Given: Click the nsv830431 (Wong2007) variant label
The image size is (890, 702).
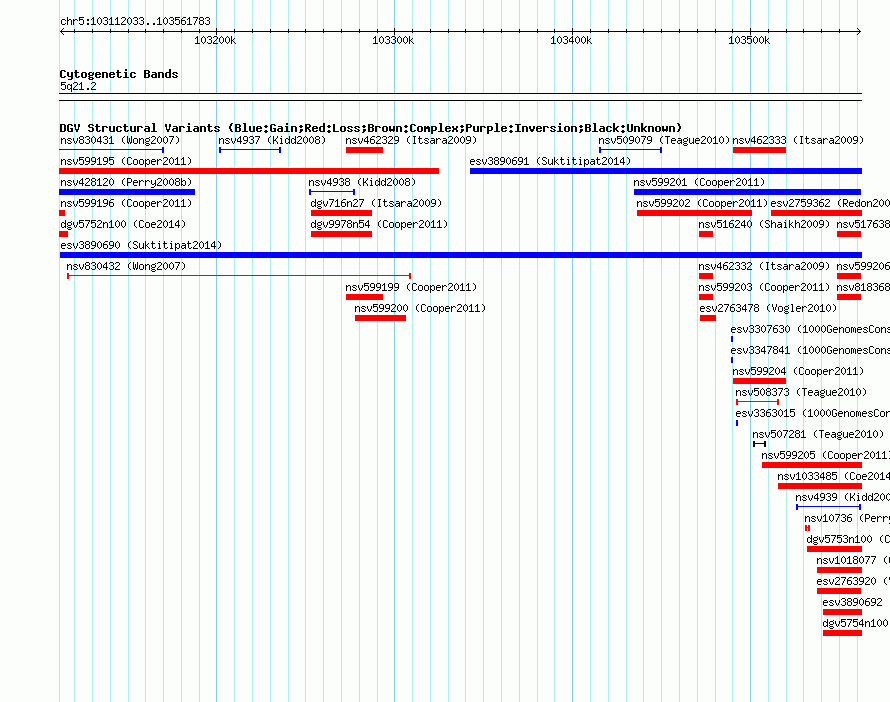Looking at the screenshot, I should pos(120,140).
